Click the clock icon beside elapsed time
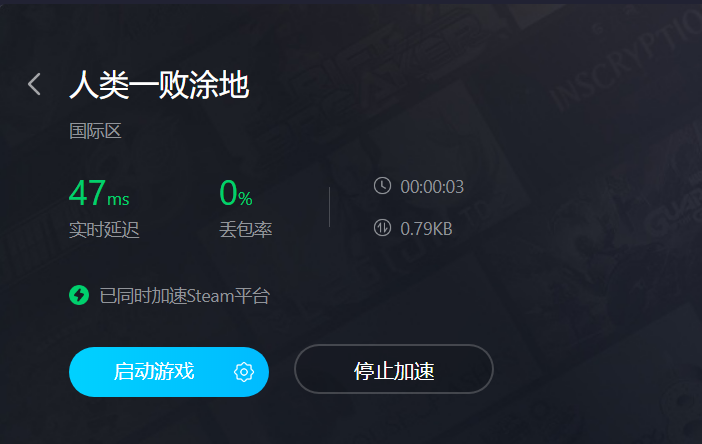Image resolution: width=702 pixels, height=444 pixels. [x=382, y=186]
